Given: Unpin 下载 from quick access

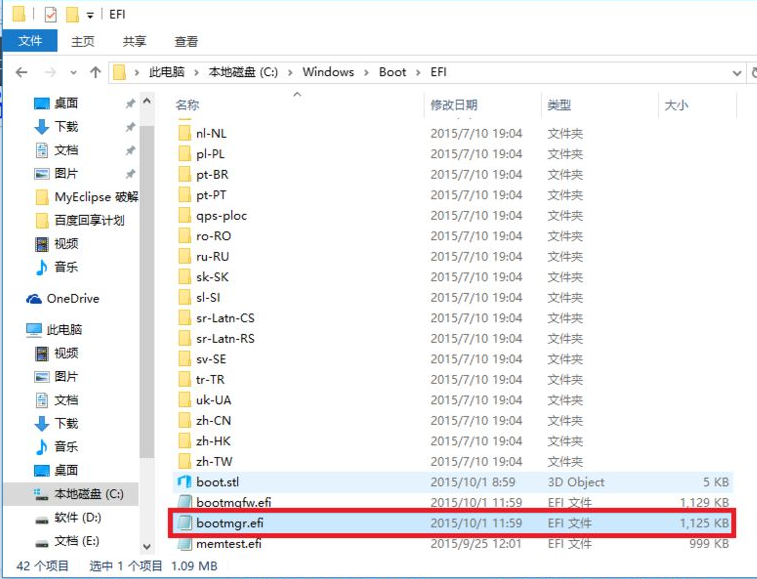Looking at the screenshot, I should [130, 127].
